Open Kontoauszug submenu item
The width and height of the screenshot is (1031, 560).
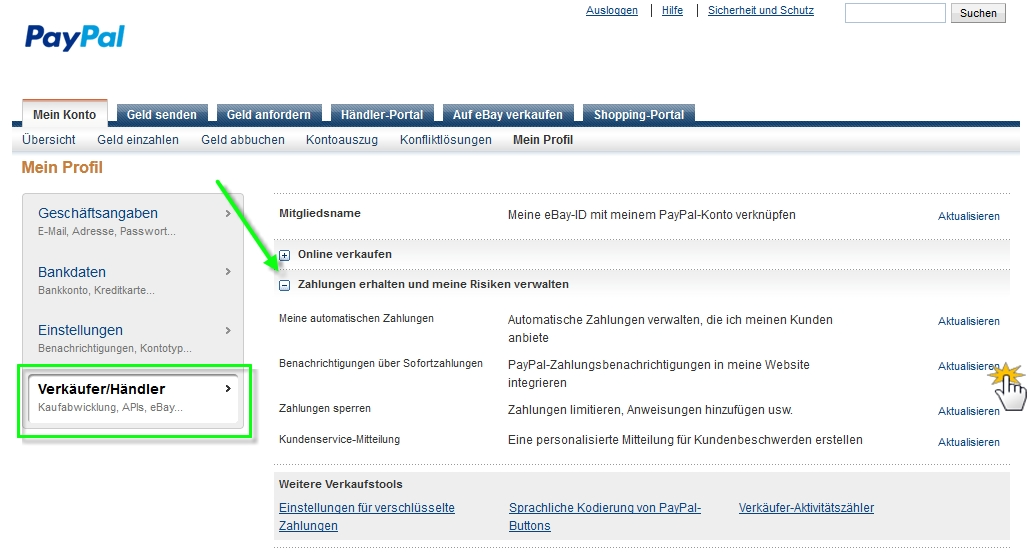pos(342,140)
